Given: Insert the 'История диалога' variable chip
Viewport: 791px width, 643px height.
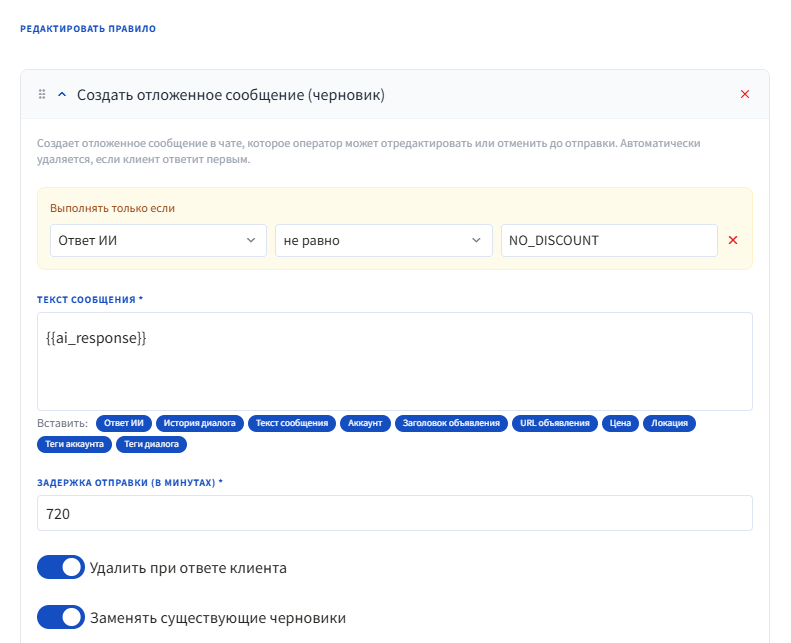Looking at the screenshot, I should point(200,423).
